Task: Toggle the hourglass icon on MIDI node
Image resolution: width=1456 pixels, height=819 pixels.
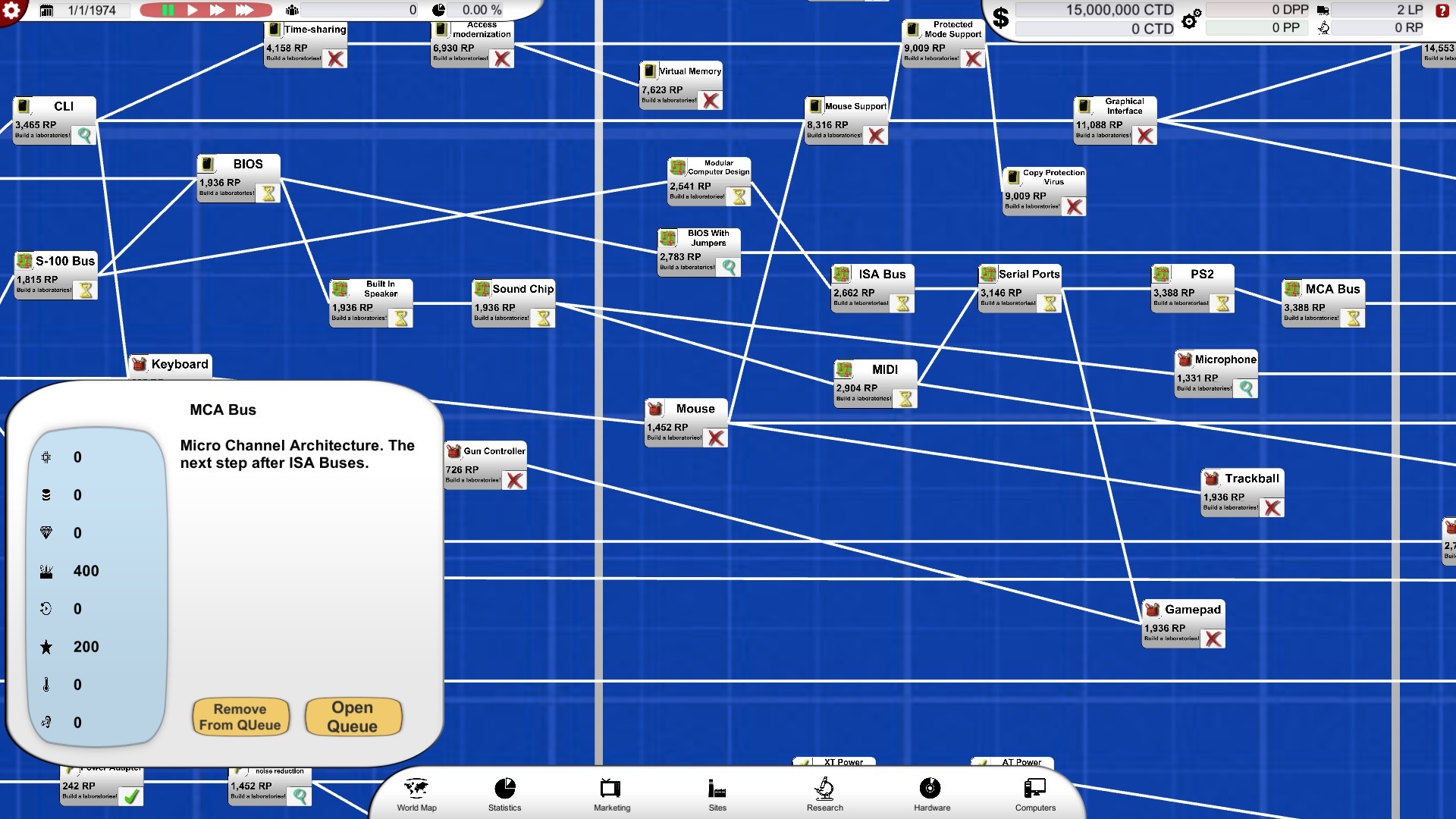Action: 905,398
